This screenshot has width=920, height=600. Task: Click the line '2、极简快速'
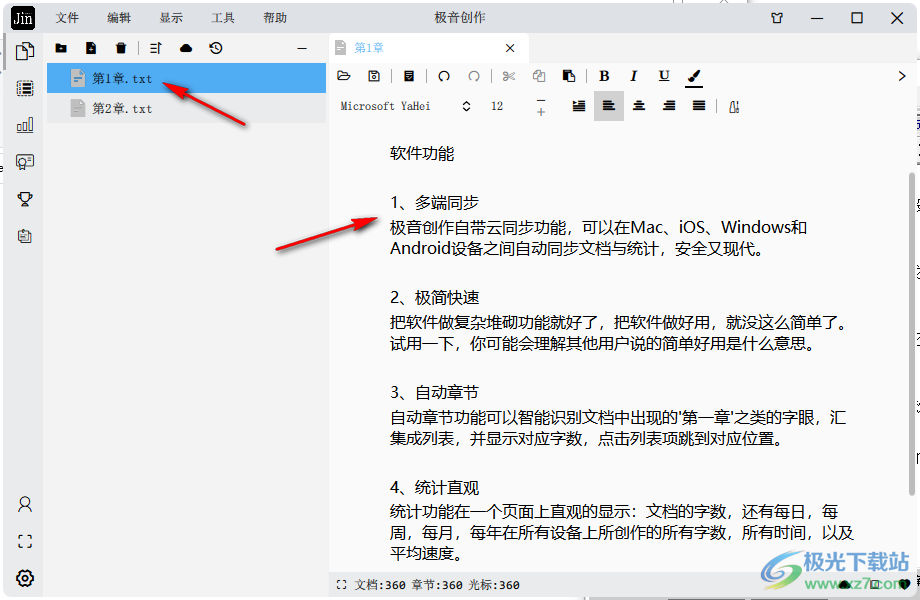pyautogui.click(x=435, y=298)
